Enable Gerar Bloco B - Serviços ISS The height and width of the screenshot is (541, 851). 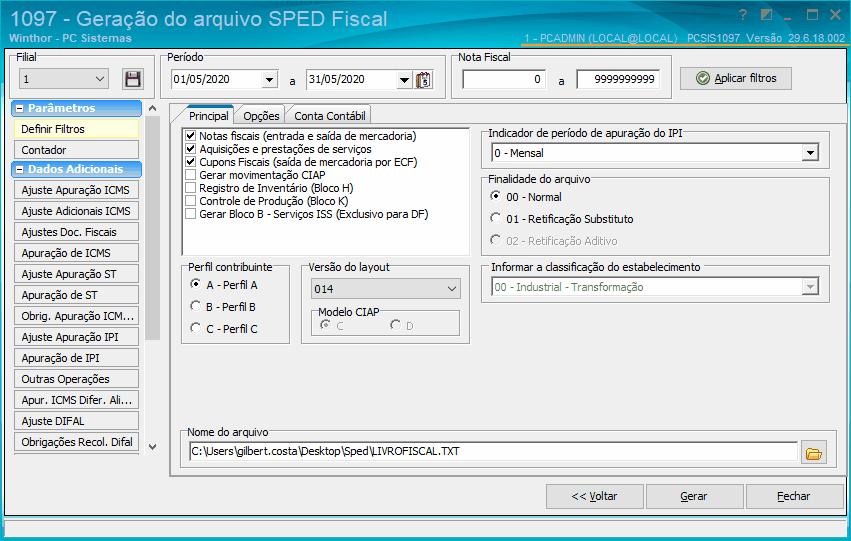(x=190, y=214)
